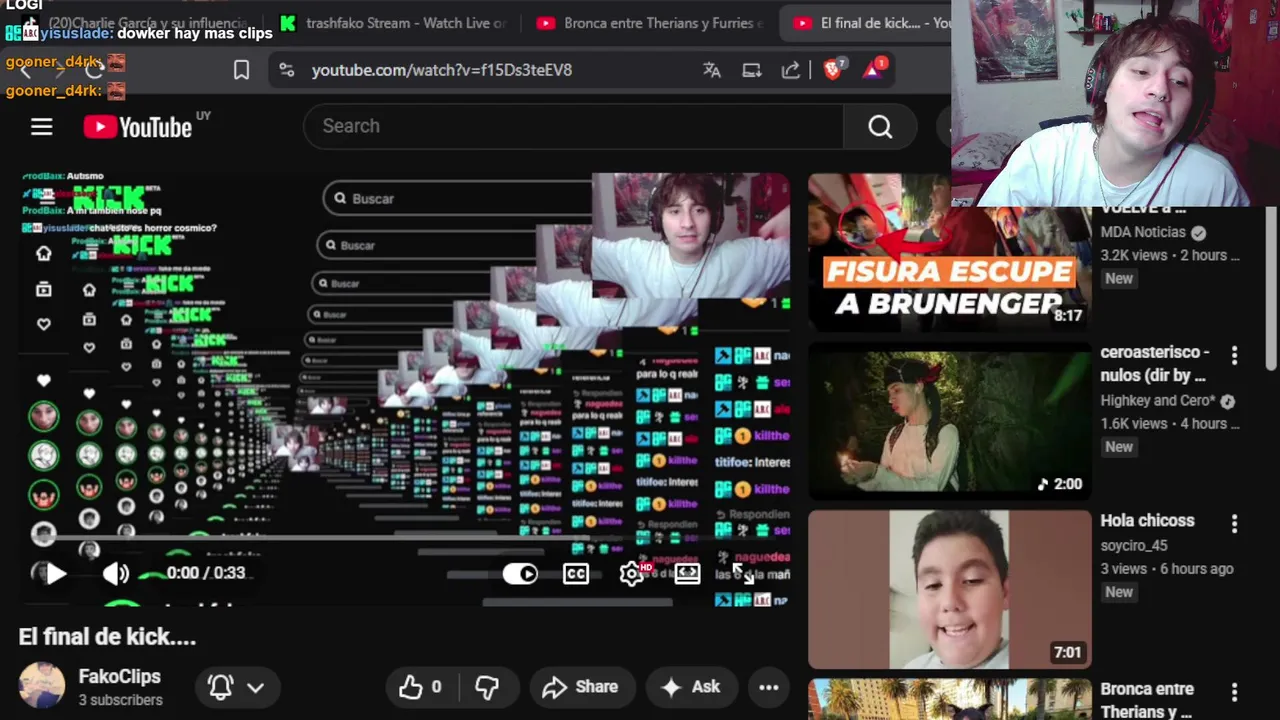Toggle the autoplay switch in the player
The height and width of the screenshot is (720, 1280).
point(520,573)
